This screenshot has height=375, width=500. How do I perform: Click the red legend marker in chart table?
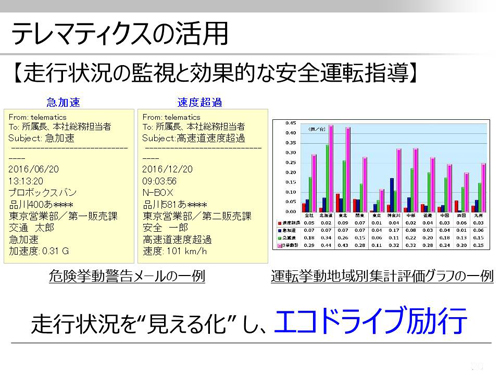pyautogui.click(x=280, y=223)
